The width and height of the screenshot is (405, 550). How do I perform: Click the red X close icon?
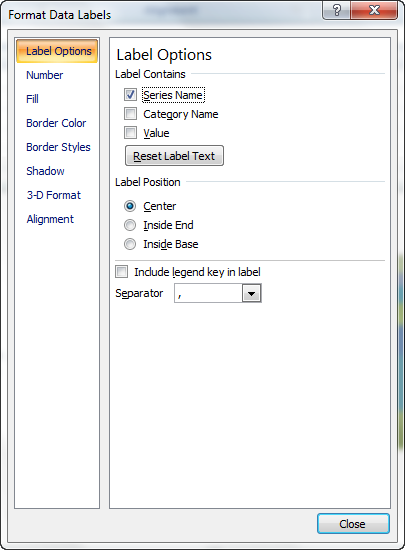374,10
